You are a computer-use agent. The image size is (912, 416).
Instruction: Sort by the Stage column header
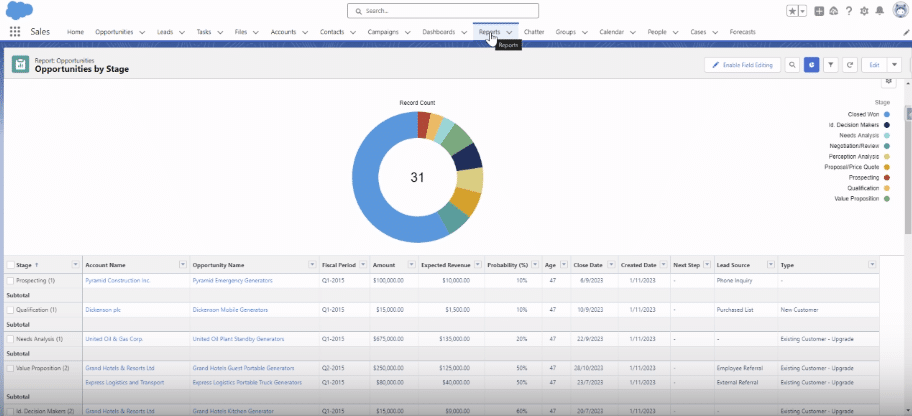point(24,265)
